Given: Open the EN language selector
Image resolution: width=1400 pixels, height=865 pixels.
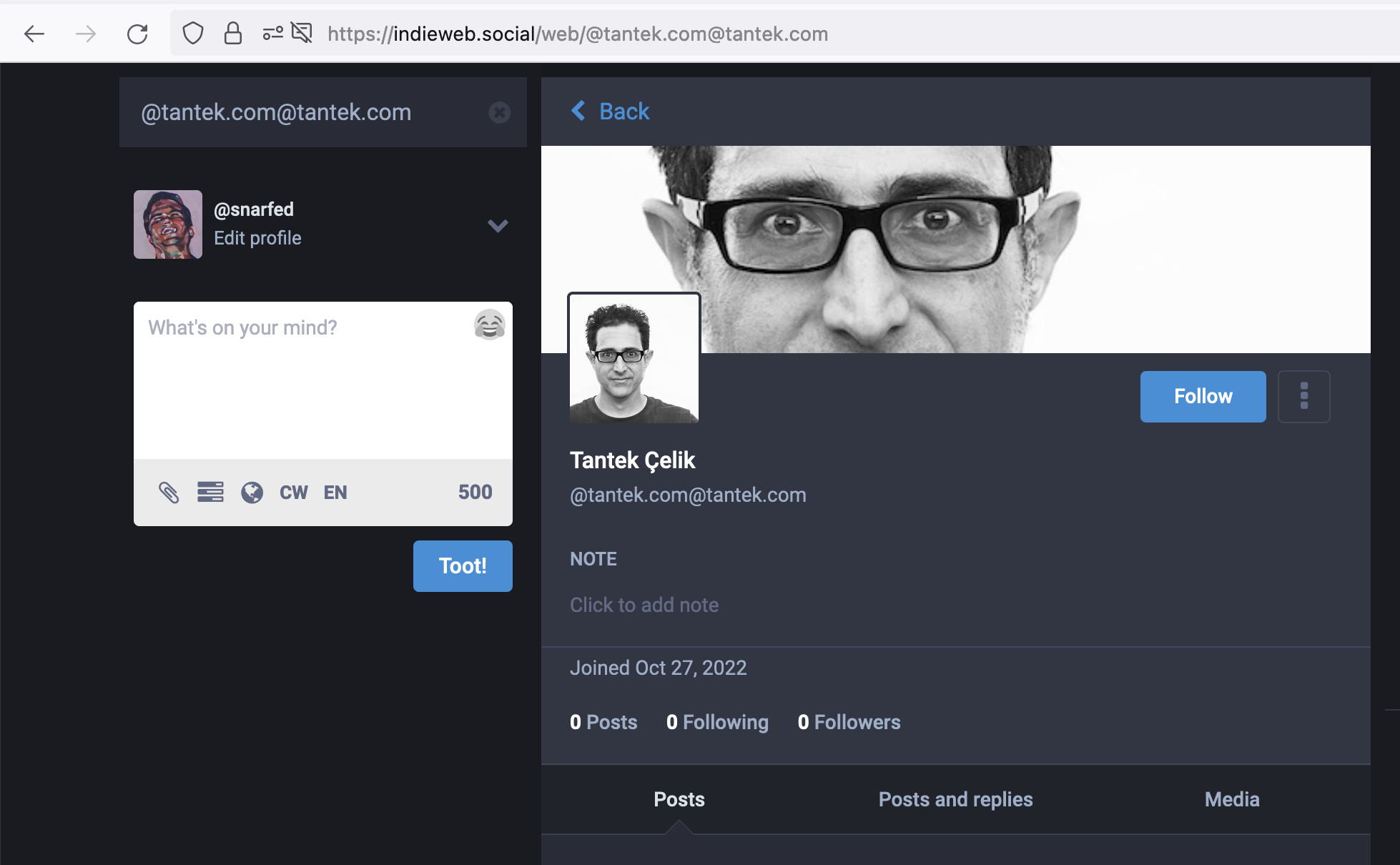Looking at the screenshot, I should 335,493.
